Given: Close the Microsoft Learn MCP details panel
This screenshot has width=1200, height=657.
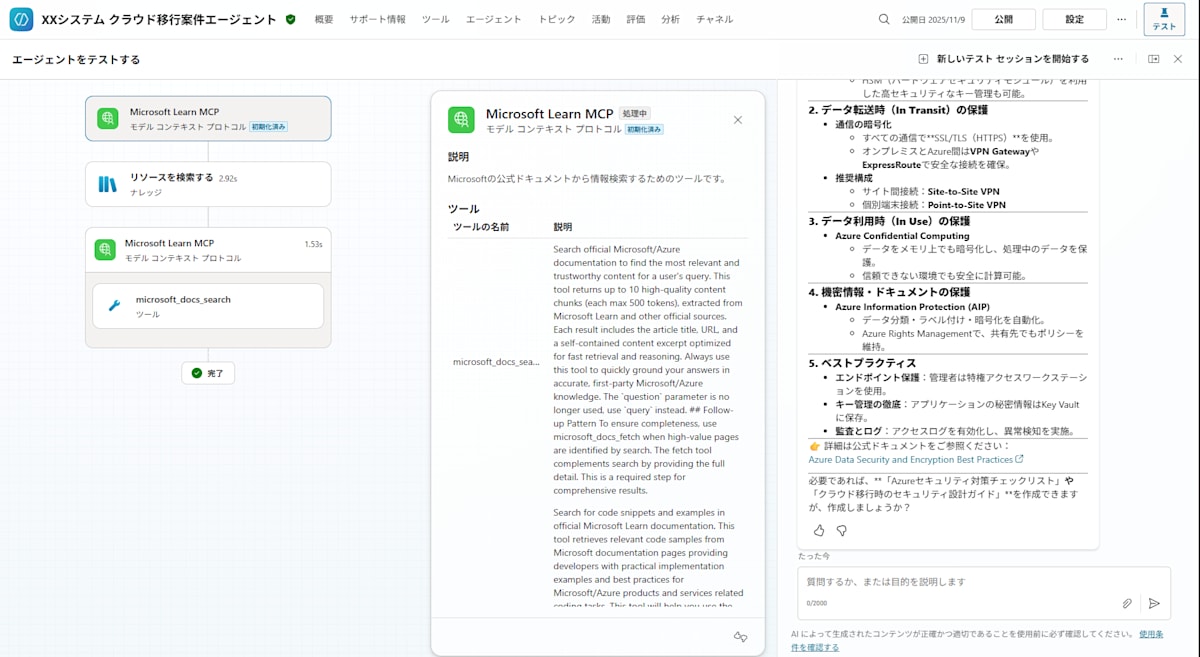Looking at the screenshot, I should coord(738,120).
